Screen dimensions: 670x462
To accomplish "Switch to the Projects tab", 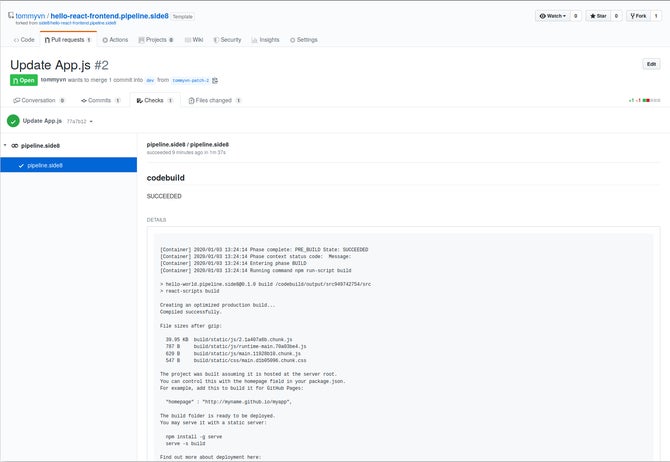I will (x=156, y=40).
